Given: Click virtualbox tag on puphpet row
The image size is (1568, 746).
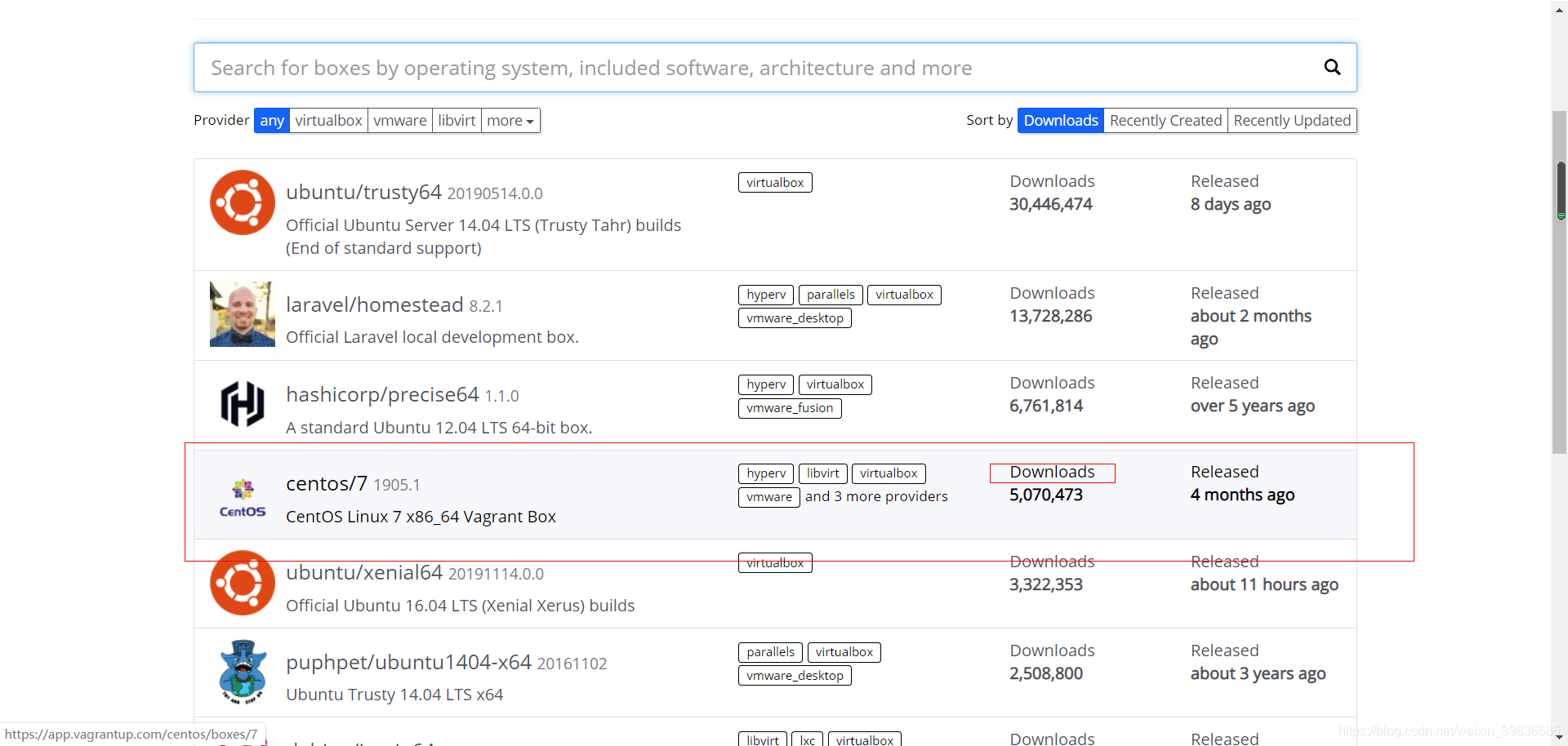Looking at the screenshot, I should pos(844,652).
